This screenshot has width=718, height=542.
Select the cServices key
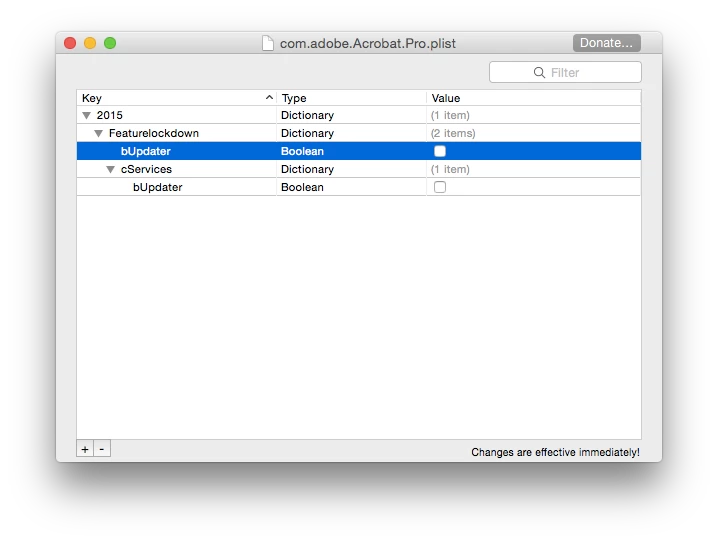pos(146,169)
